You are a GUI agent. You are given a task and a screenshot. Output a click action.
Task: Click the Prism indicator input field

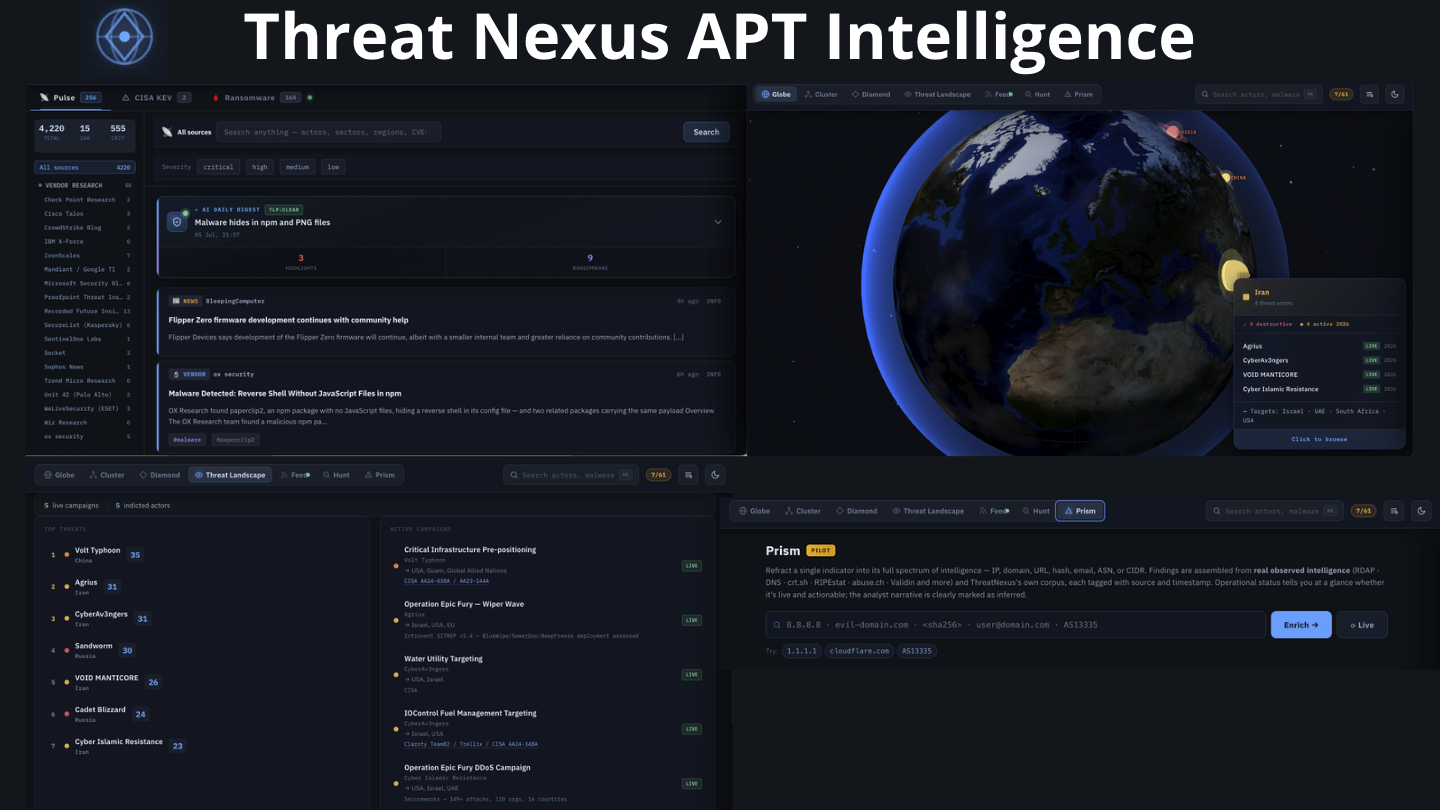click(1016, 625)
